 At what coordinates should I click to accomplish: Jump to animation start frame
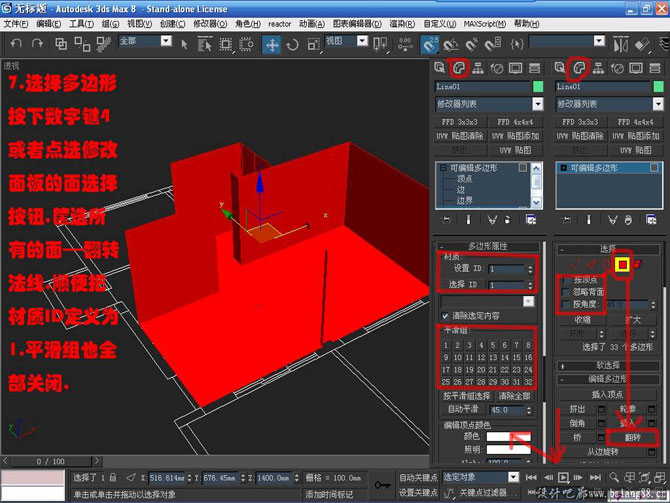[531, 477]
